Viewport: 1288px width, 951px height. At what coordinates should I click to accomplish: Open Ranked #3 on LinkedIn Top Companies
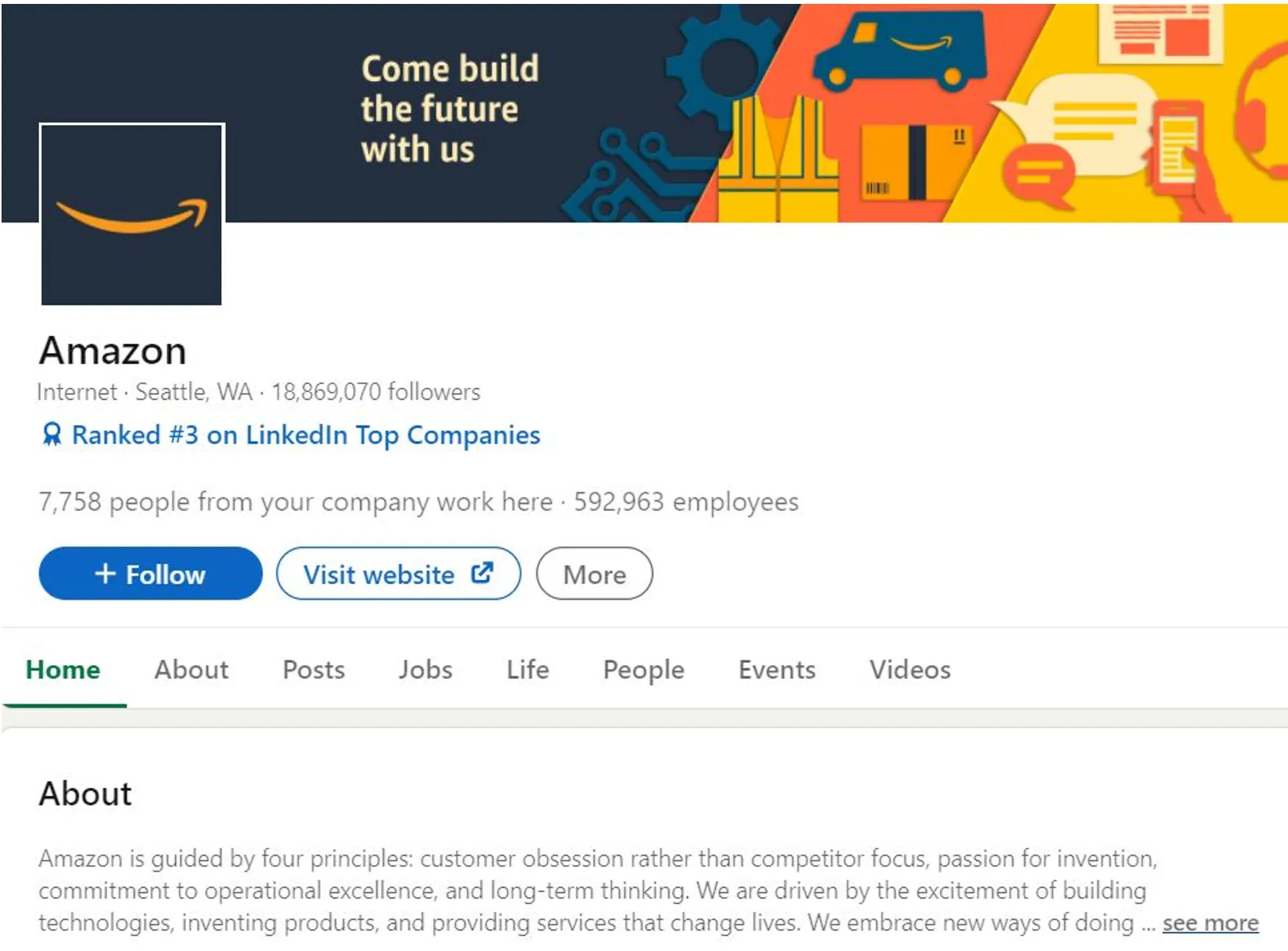pos(305,435)
